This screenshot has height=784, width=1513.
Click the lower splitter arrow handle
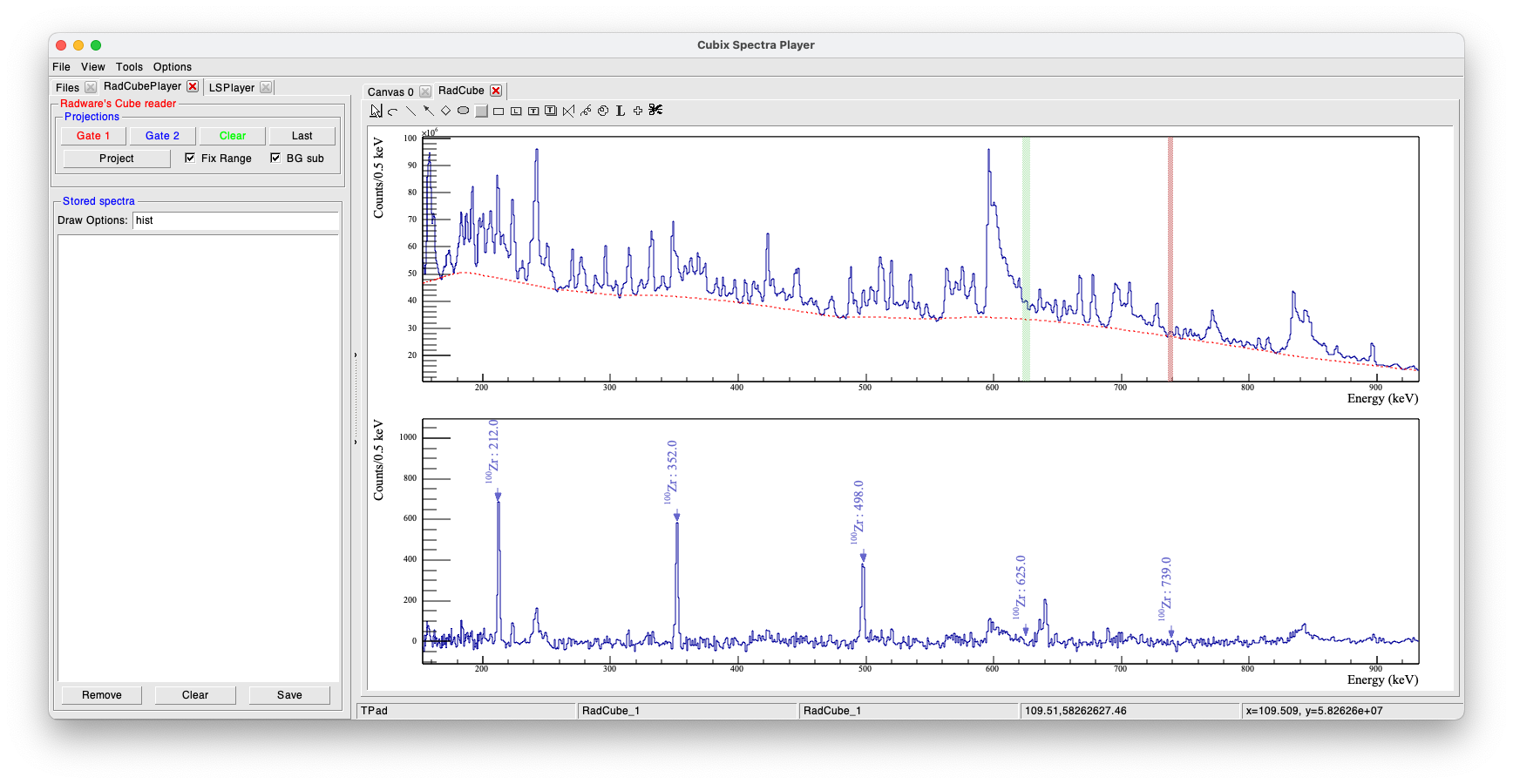[356, 442]
